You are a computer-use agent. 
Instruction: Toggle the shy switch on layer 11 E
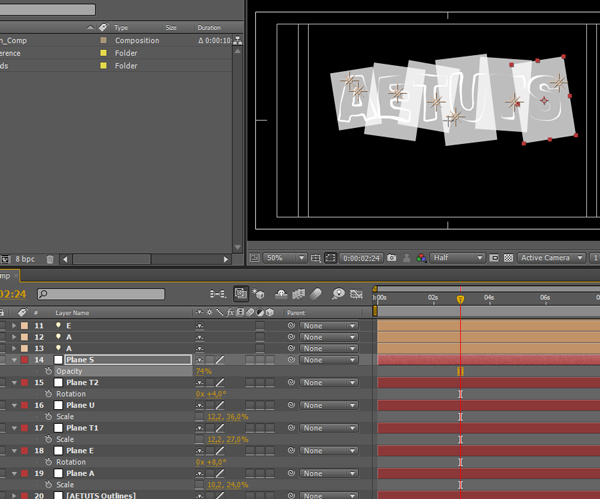point(199,326)
